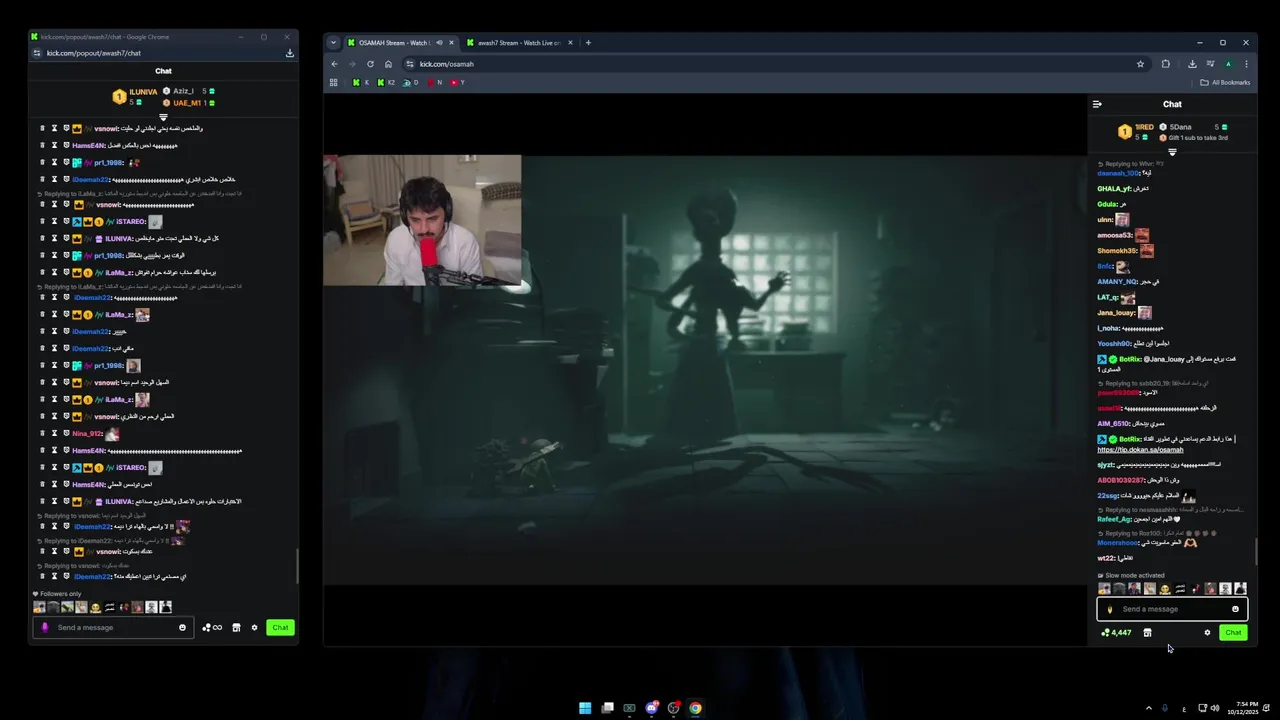View site information icon left of kick.com/osamah
The image size is (1280, 720).
coord(411,64)
